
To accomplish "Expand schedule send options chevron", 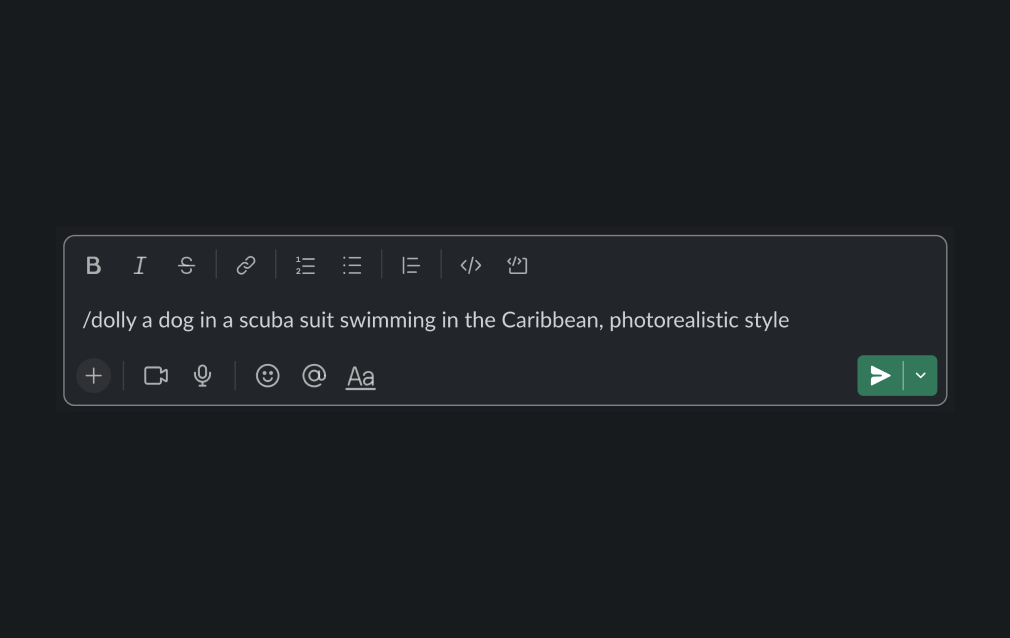I will tap(920, 376).
